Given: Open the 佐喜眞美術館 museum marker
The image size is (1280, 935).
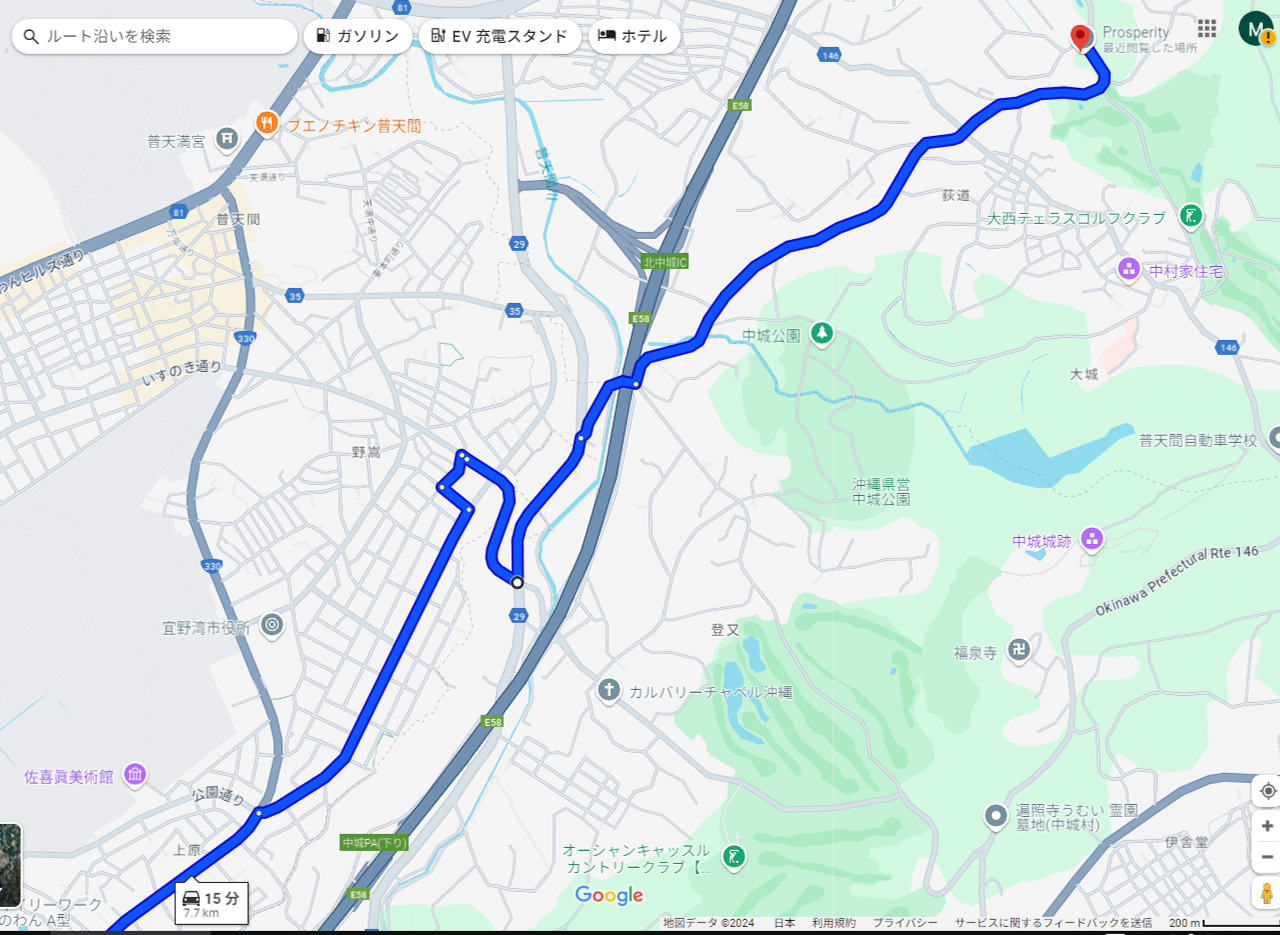Looking at the screenshot, I should (x=135, y=775).
